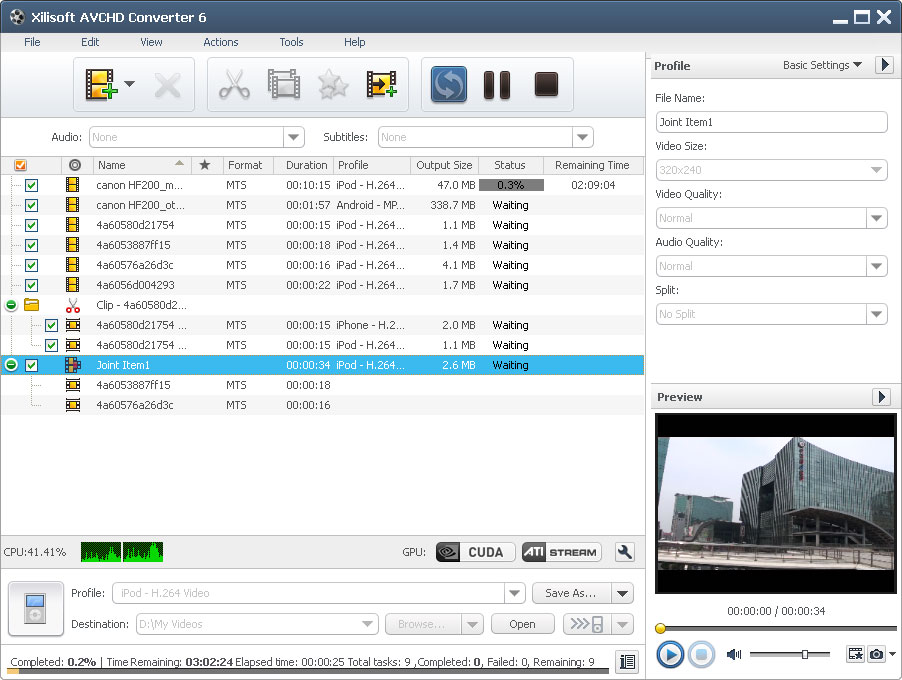The image size is (902, 680).
Task: Open the Actions menu
Action: (x=221, y=42)
